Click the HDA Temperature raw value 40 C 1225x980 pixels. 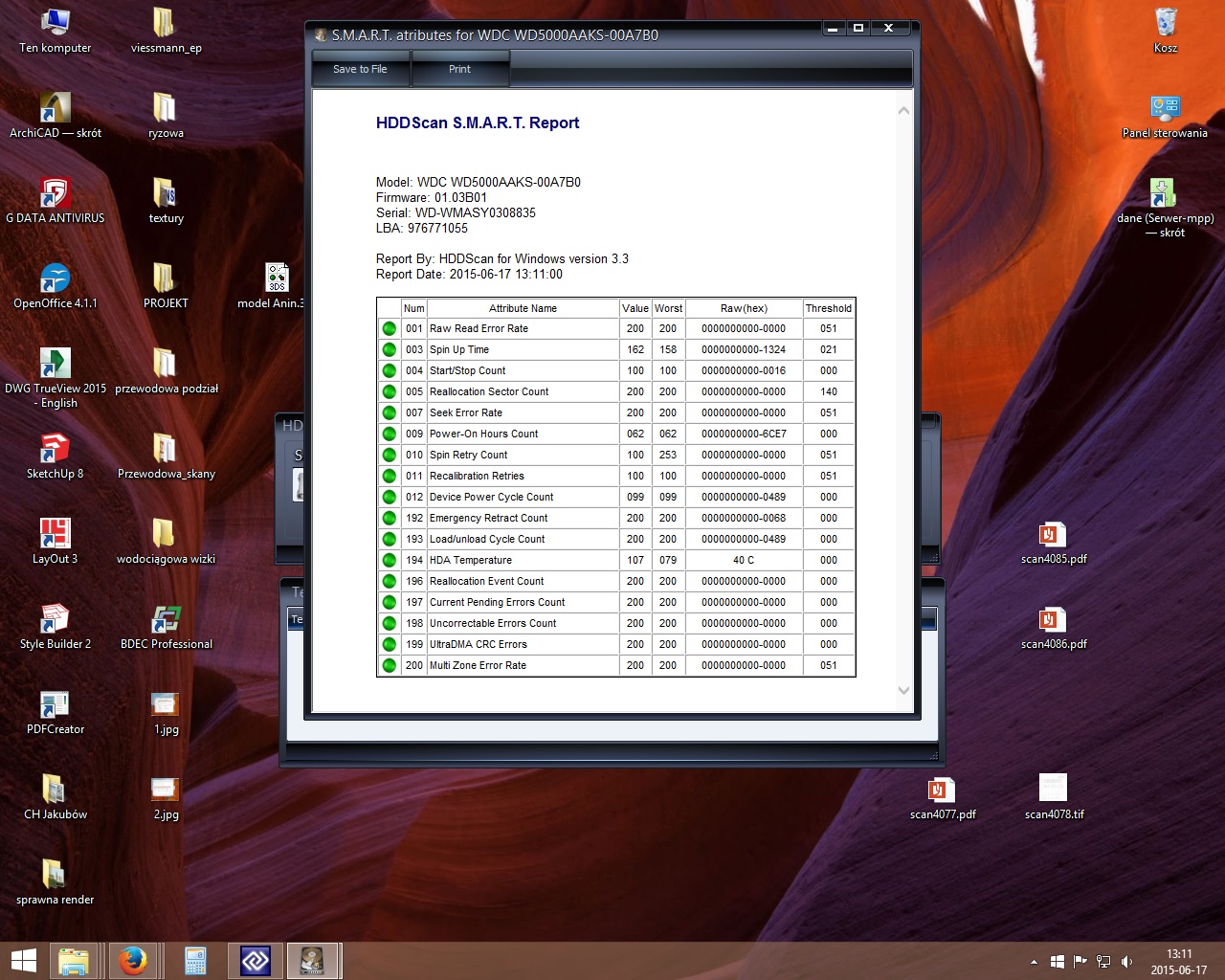[744, 560]
